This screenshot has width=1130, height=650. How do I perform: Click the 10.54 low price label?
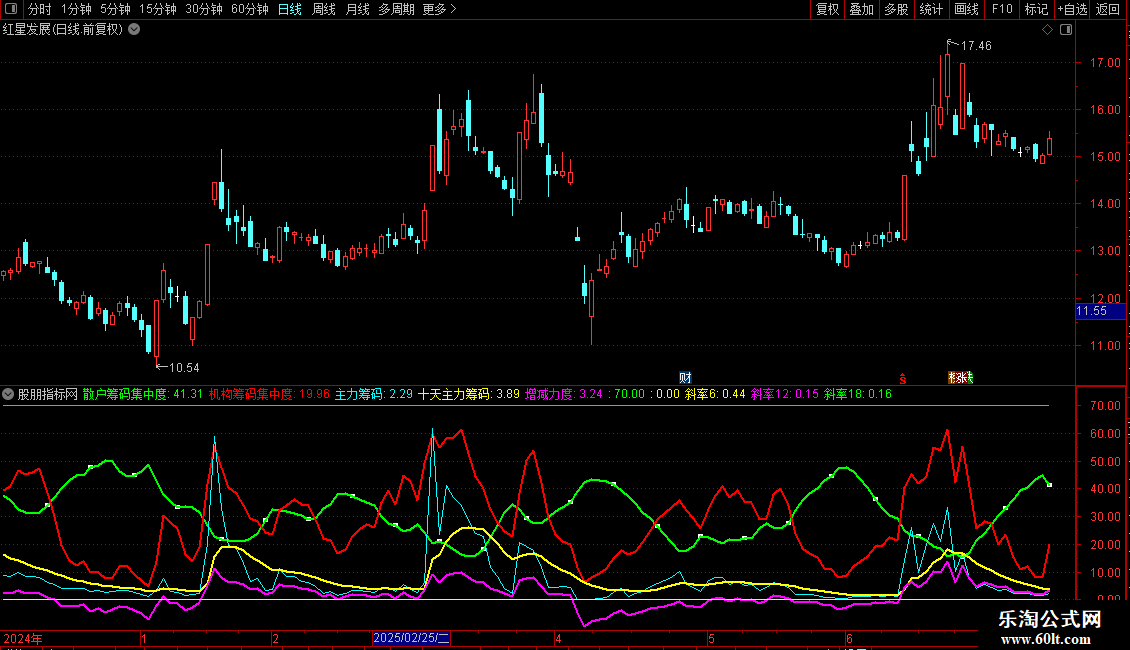184,368
